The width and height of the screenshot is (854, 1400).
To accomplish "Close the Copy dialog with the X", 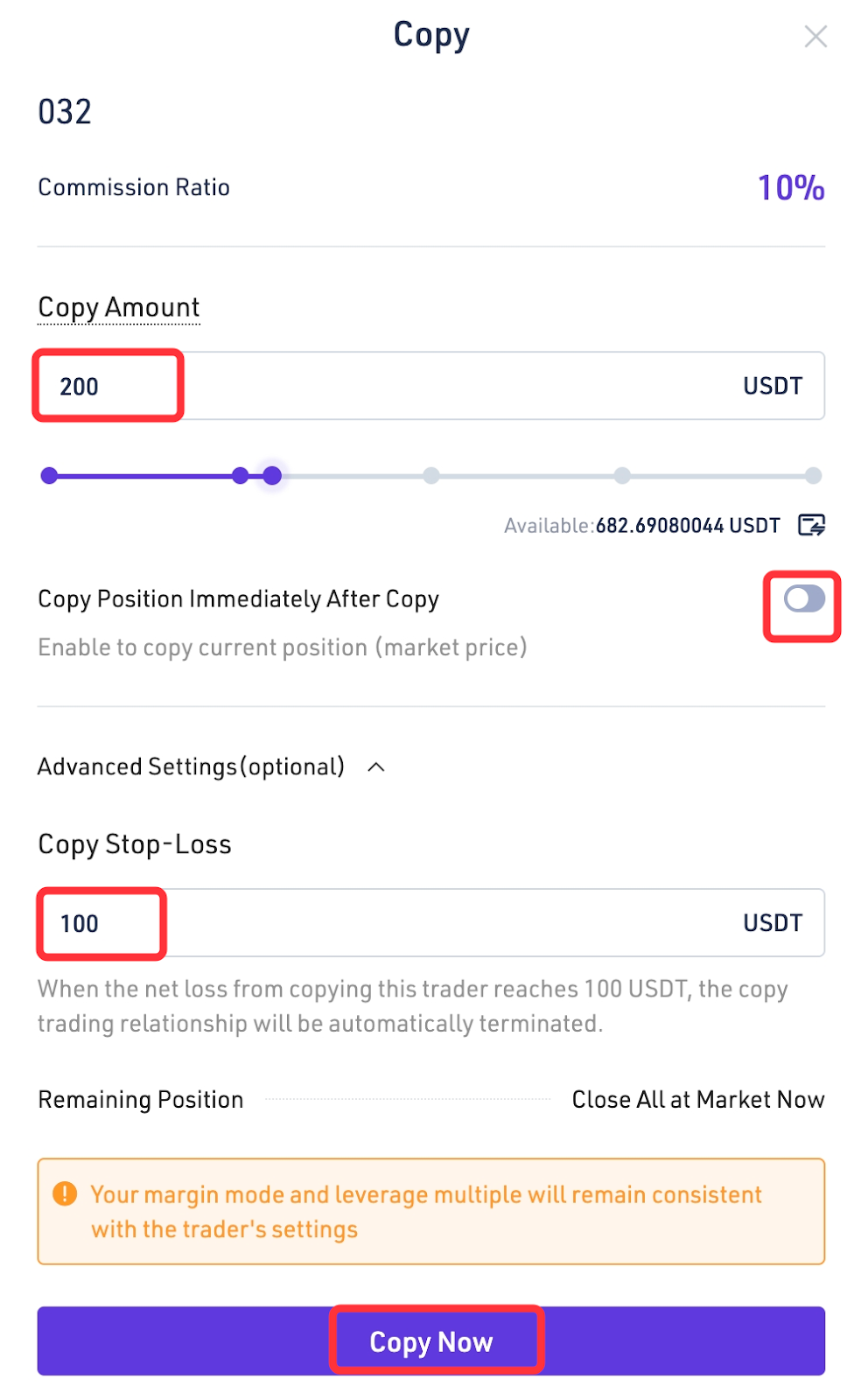I will tap(815, 37).
